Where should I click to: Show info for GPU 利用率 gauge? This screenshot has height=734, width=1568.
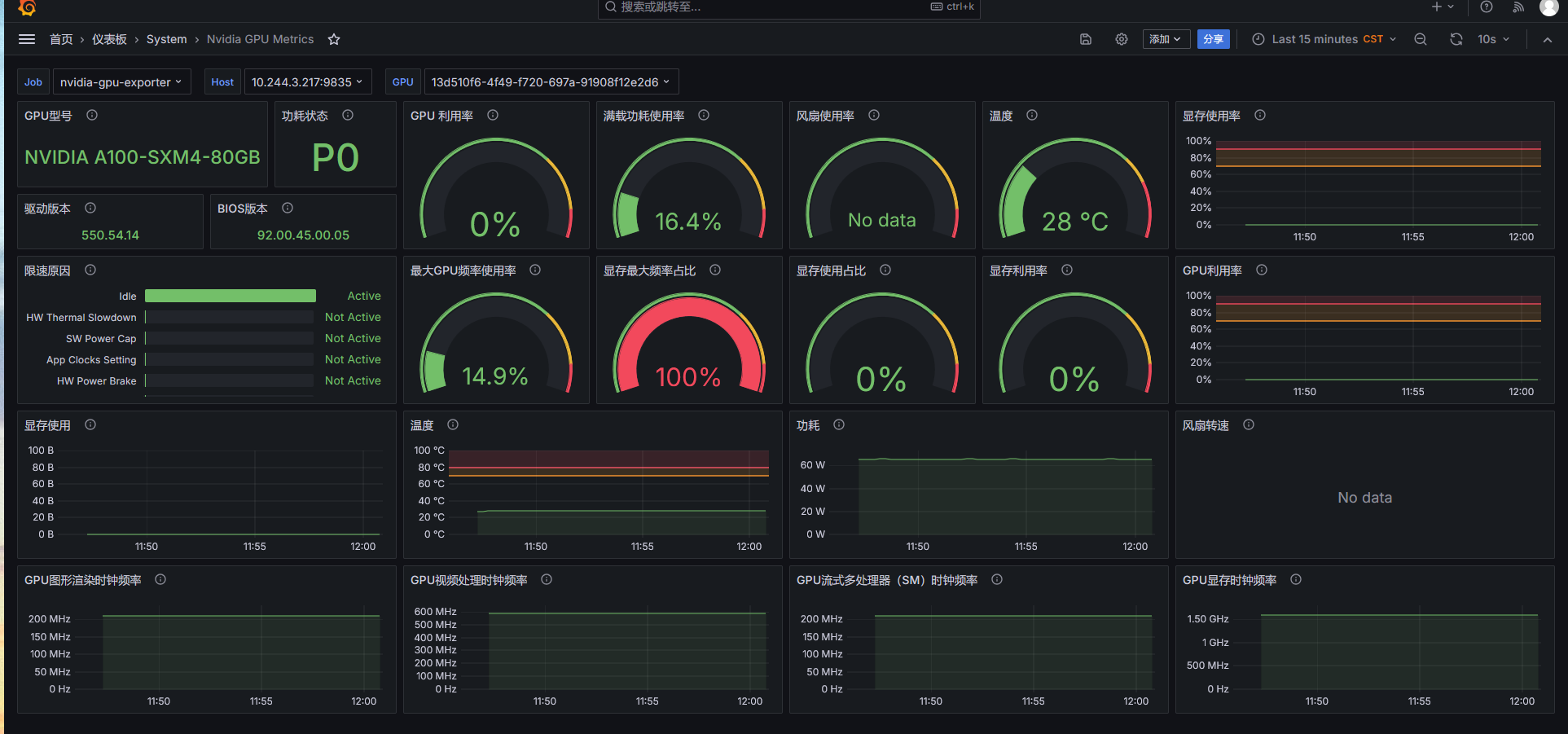(493, 116)
